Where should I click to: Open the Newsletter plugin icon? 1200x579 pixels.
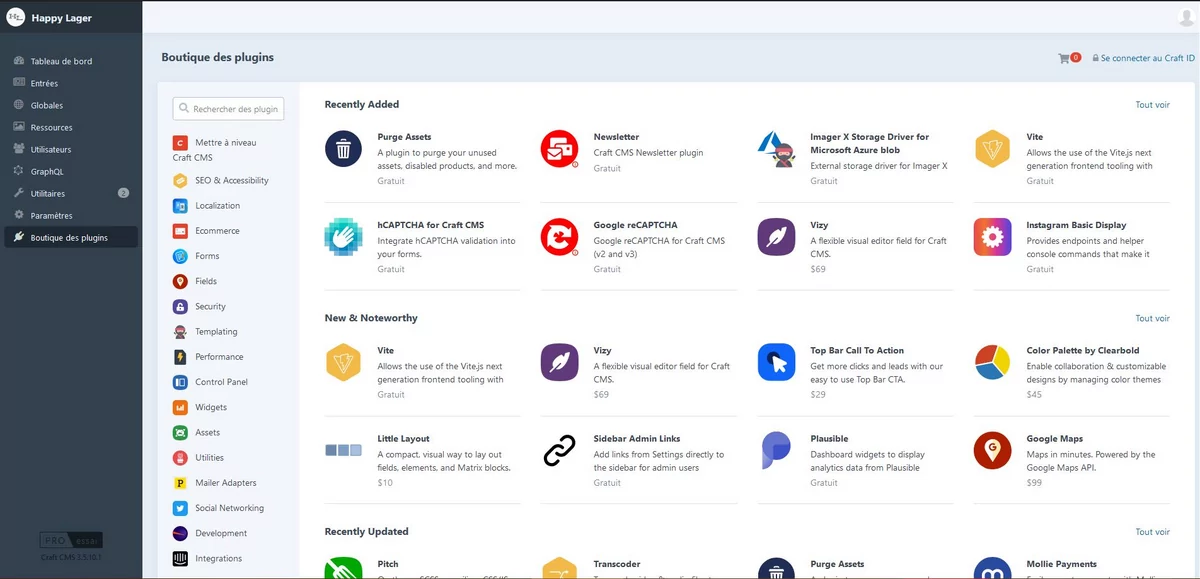pos(559,149)
